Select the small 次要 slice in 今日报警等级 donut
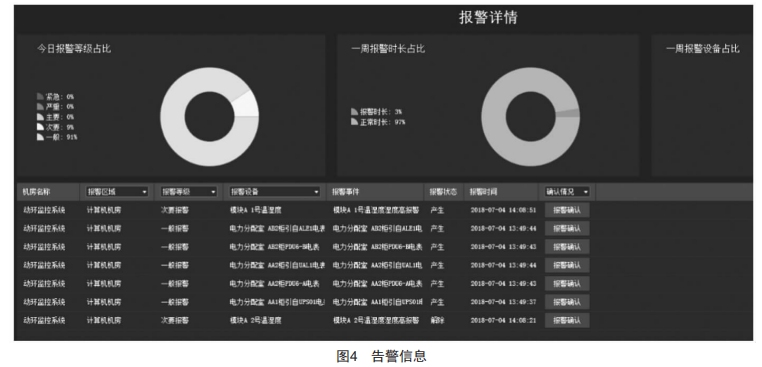This screenshot has height=367, width=762. coord(246,104)
